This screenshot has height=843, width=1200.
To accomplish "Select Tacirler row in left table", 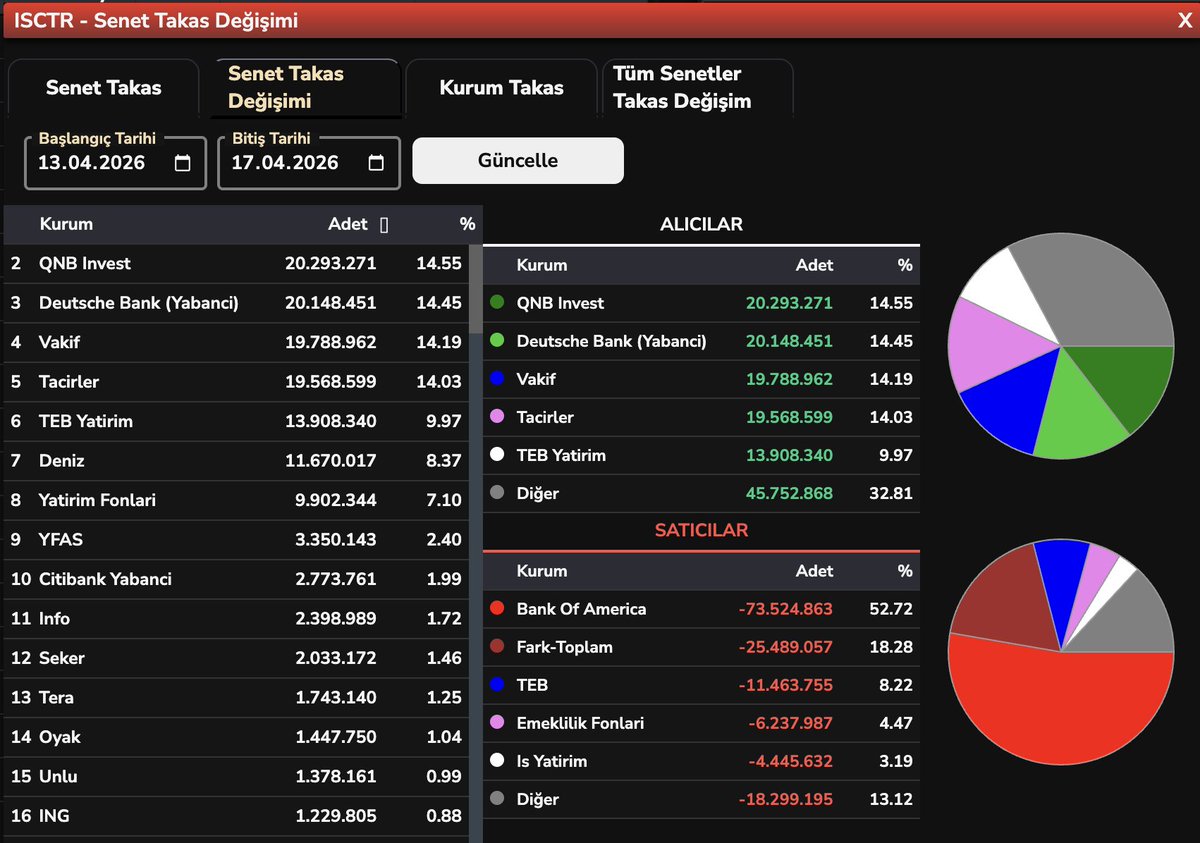I will point(236,382).
